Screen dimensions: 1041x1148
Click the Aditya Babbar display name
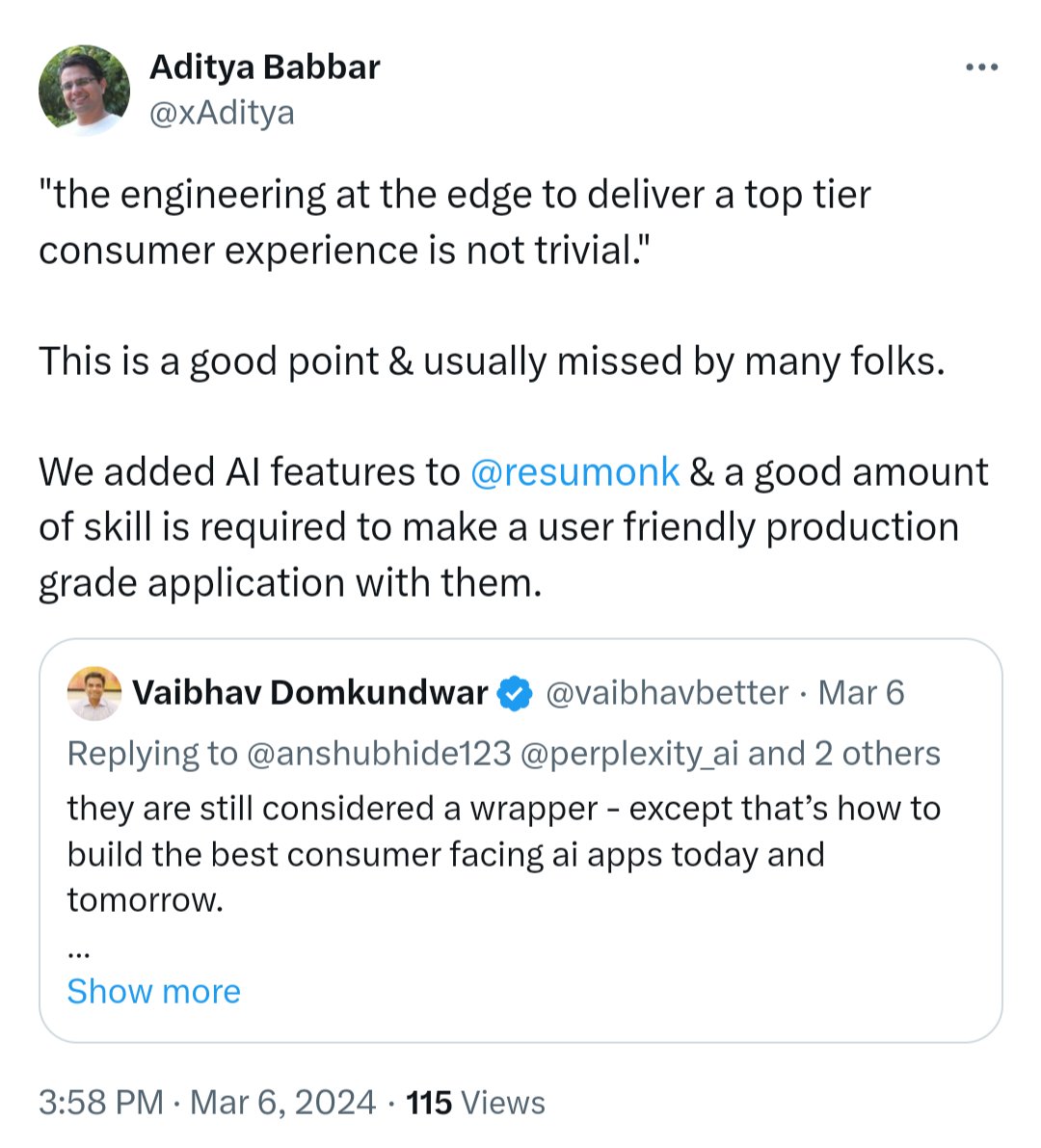(265, 67)
